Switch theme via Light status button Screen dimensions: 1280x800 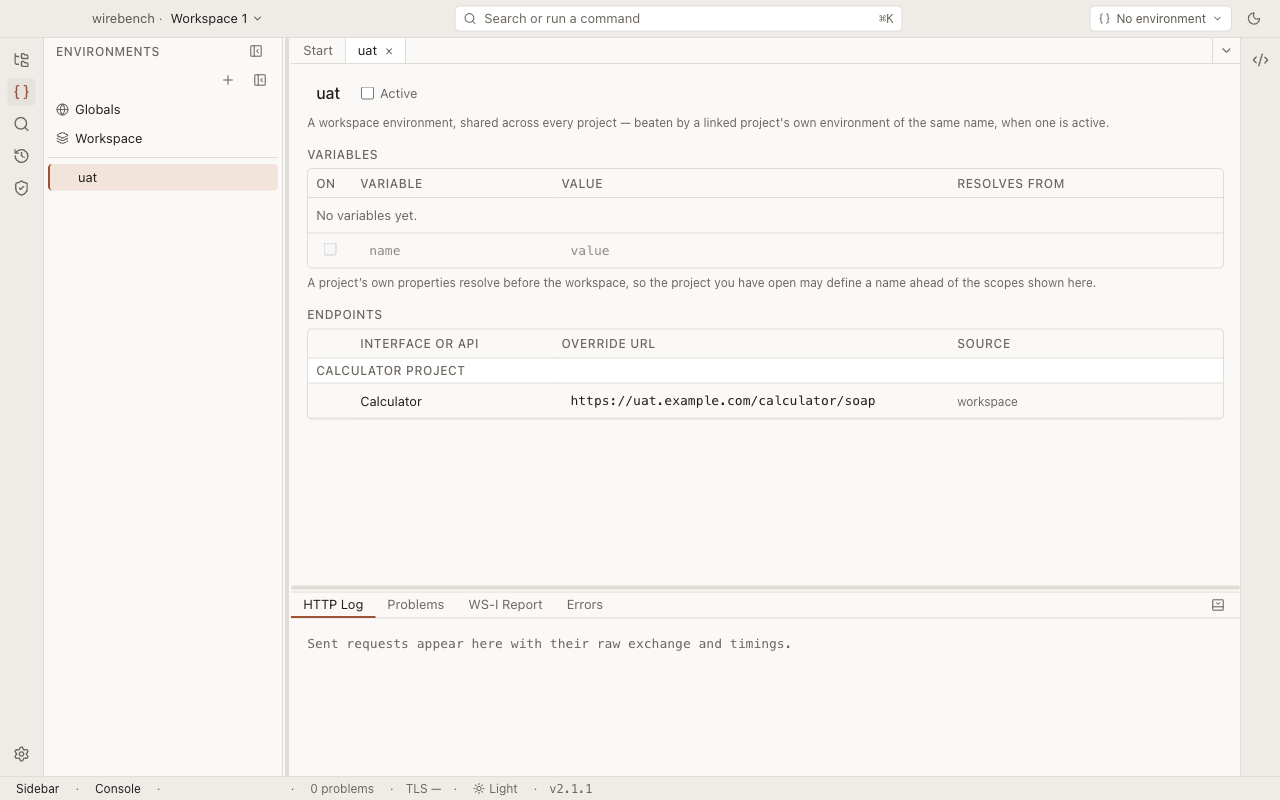coord(495,789)
